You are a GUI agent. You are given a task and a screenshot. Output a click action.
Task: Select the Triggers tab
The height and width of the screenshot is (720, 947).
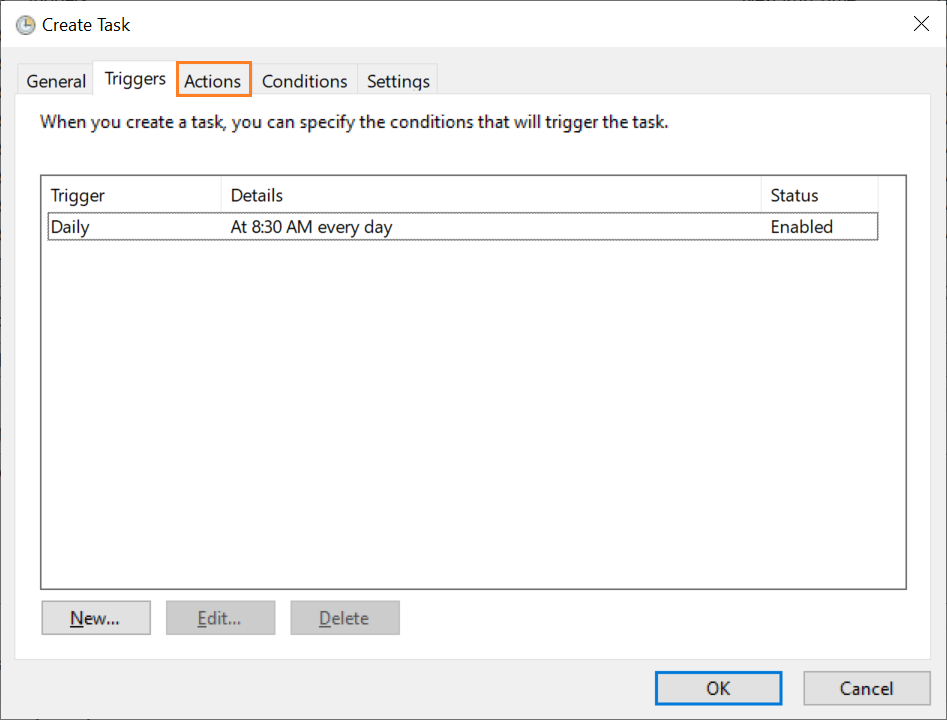[135, 79]
